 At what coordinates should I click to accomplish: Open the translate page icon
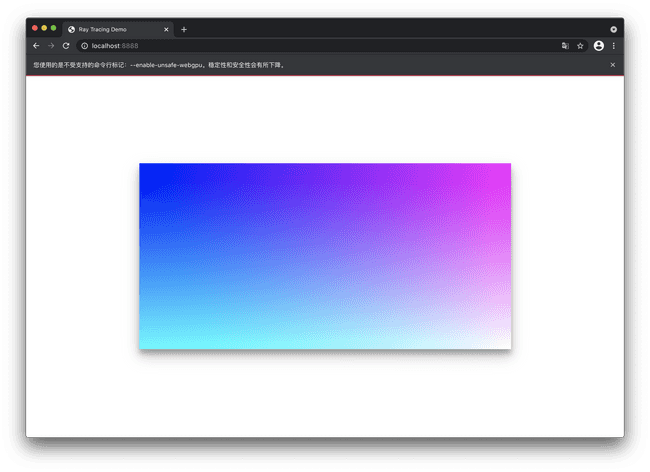pos(564,46)
